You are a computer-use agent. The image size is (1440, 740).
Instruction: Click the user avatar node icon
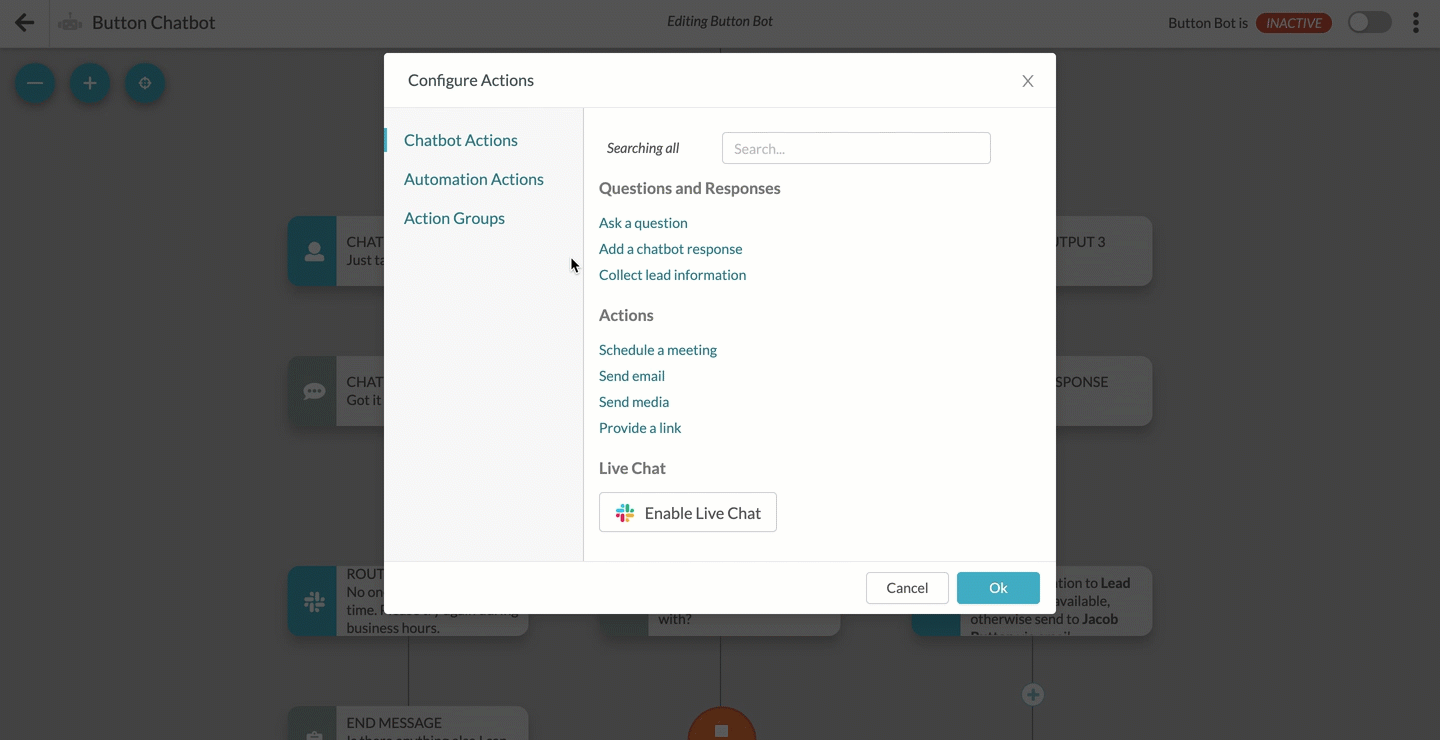(x=314, y=251)
